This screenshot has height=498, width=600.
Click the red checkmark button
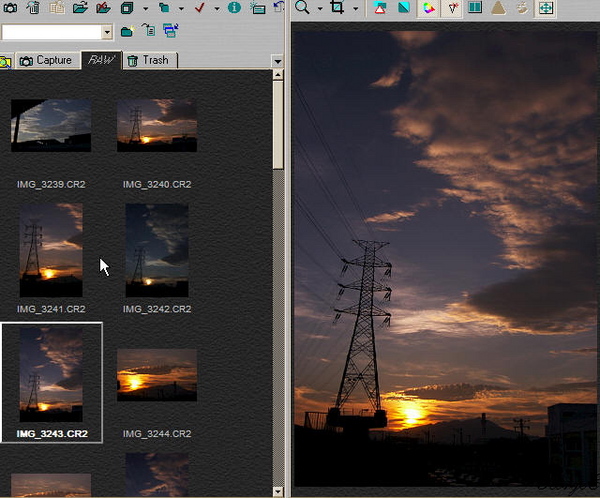point(199,7)
